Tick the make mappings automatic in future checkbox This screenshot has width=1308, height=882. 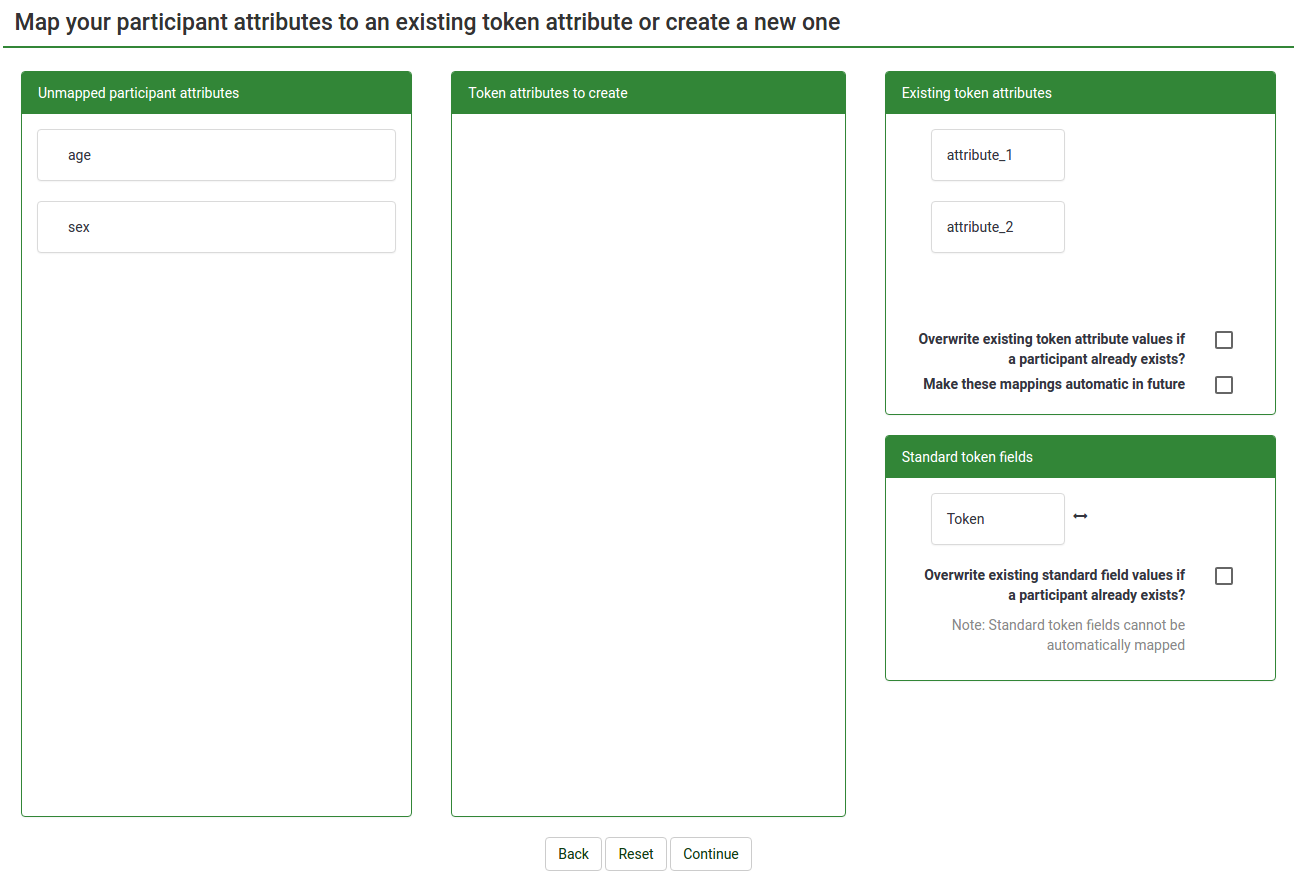pyautogui.click(x=1223, y=385)
